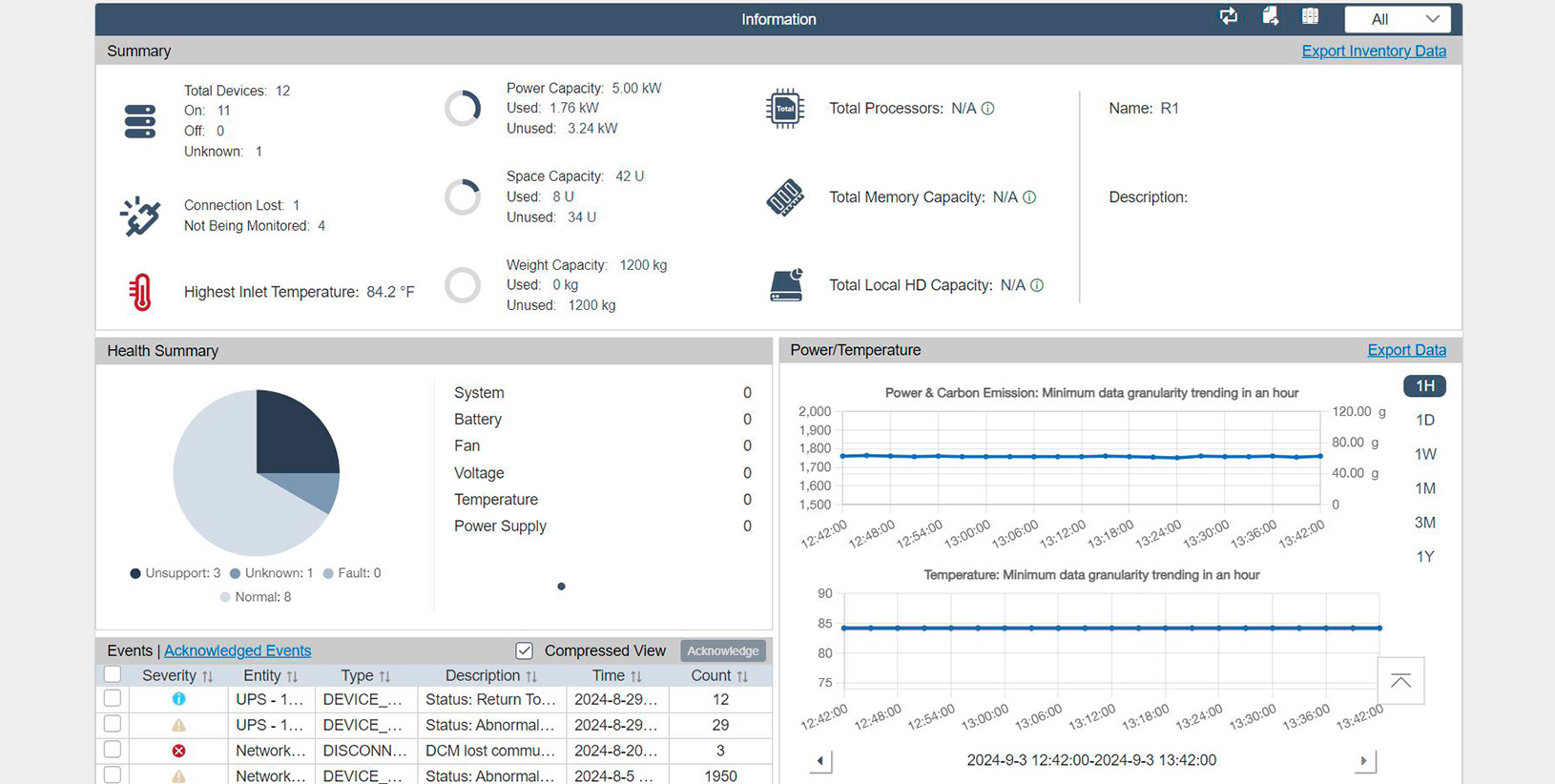
Task: Switch chart range to 1D
Action: pyautogui.click(x=1424, y=420)
